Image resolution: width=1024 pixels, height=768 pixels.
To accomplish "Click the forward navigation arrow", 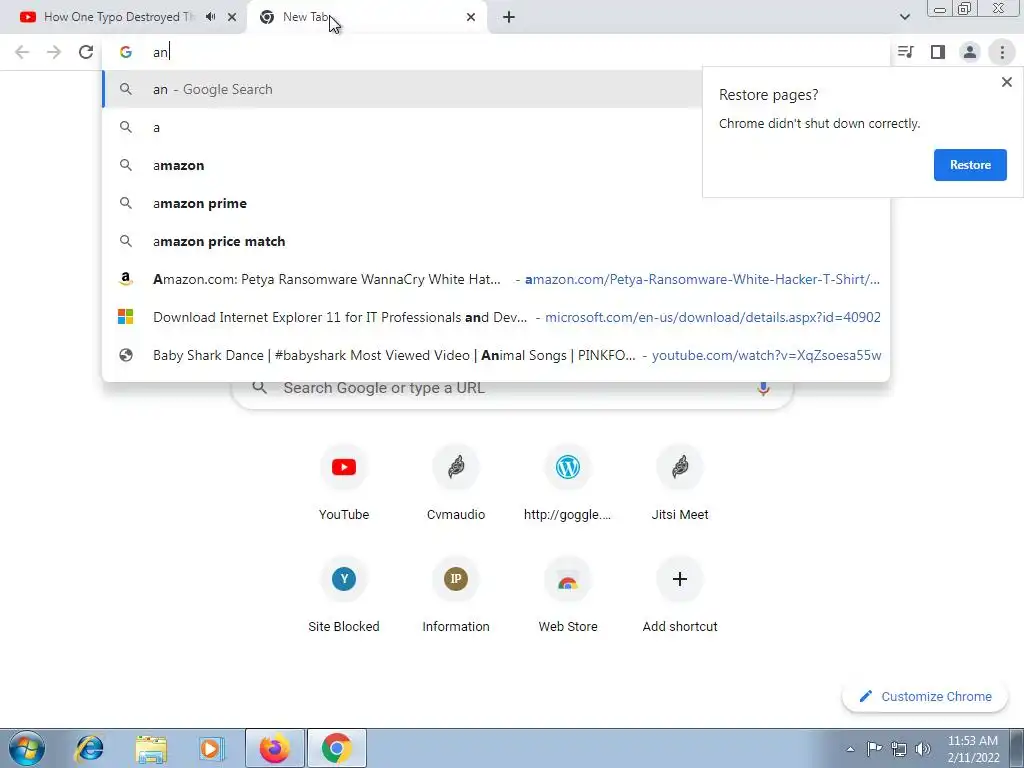I will pyautogui.click(x=54, y=52).
